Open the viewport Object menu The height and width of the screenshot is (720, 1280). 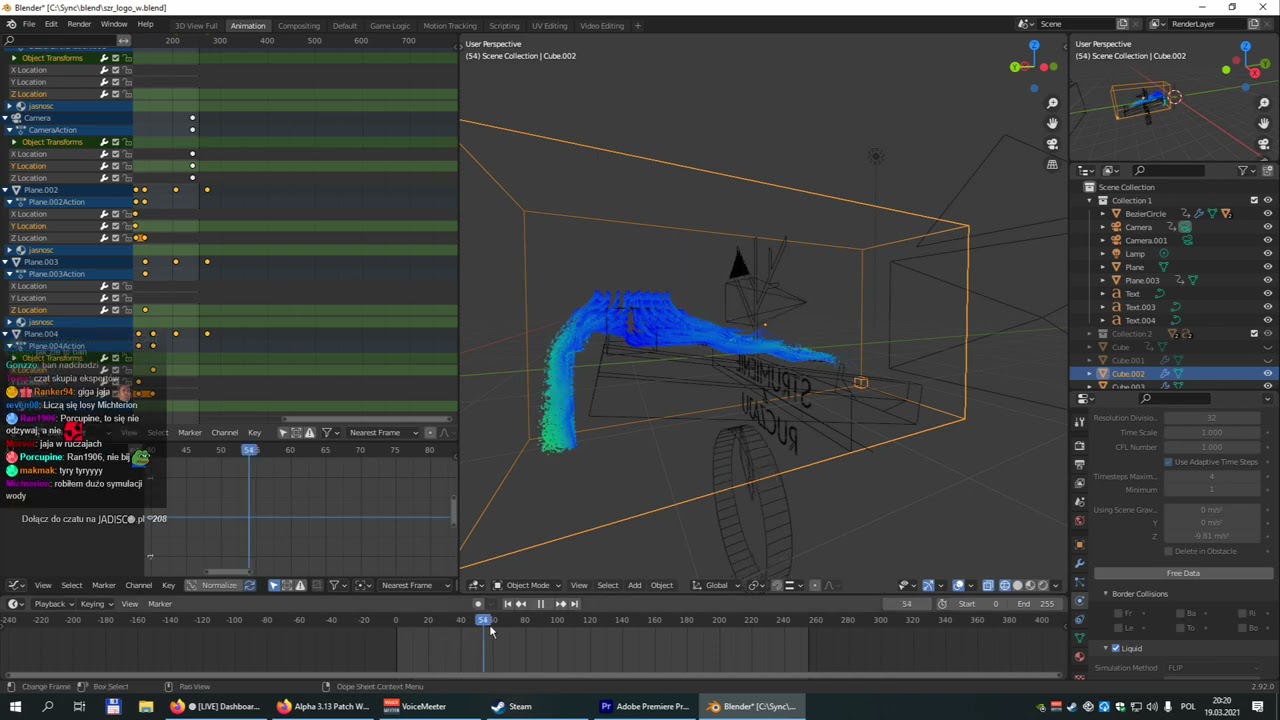(x=662, y=585)
